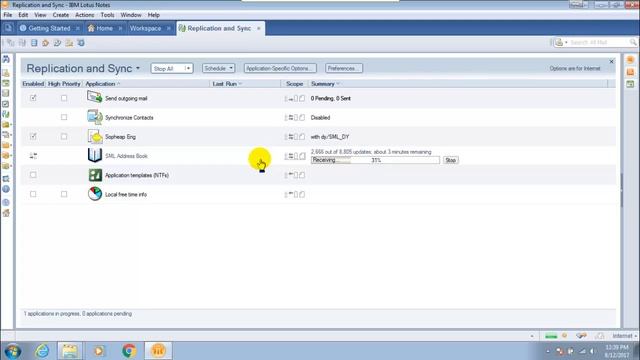Click the Scope column header
Image resolution: width=640 pixels, height=360 pixels.
294,84
